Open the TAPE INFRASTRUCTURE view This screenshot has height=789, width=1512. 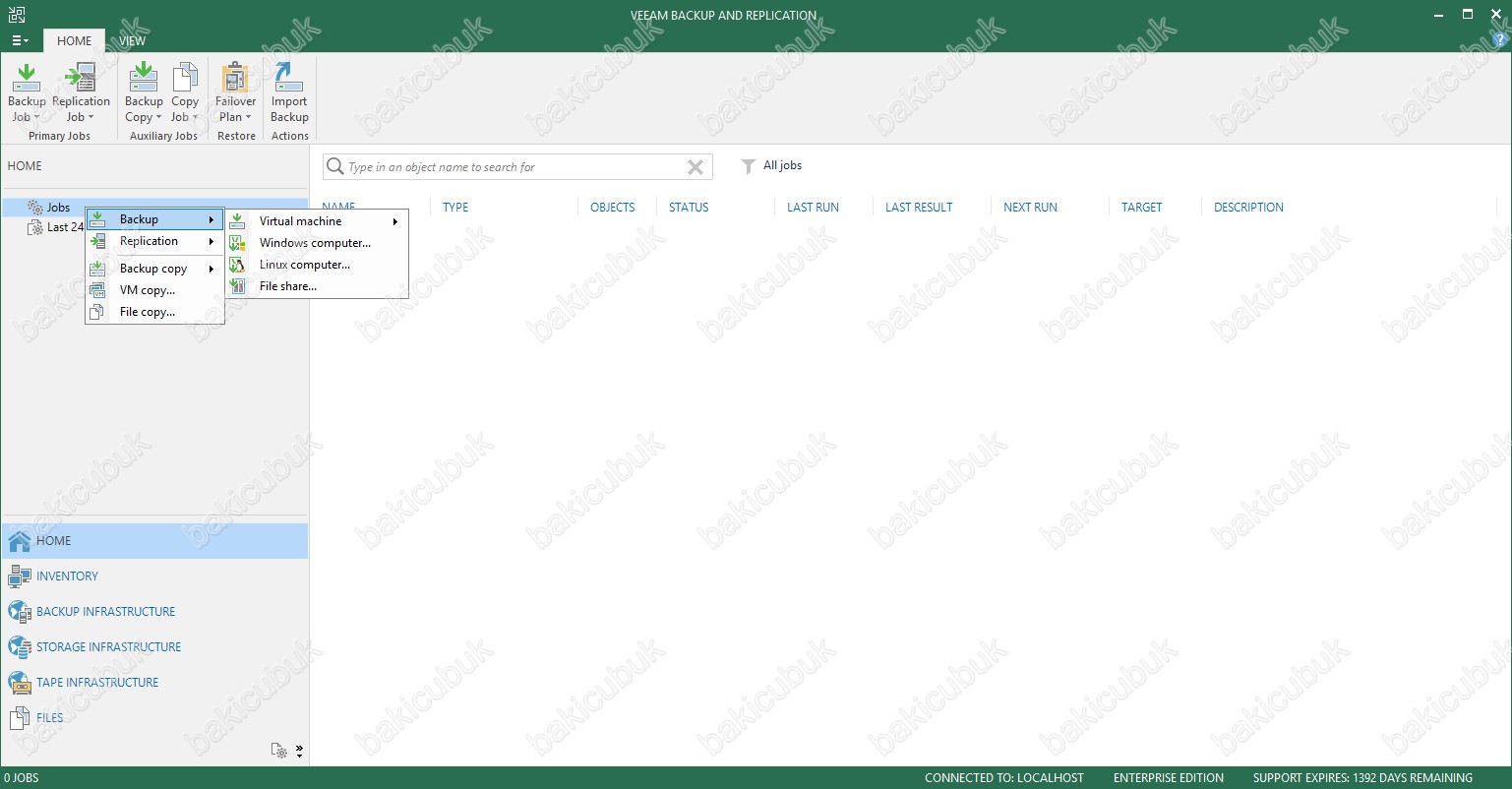click(154, 683)
